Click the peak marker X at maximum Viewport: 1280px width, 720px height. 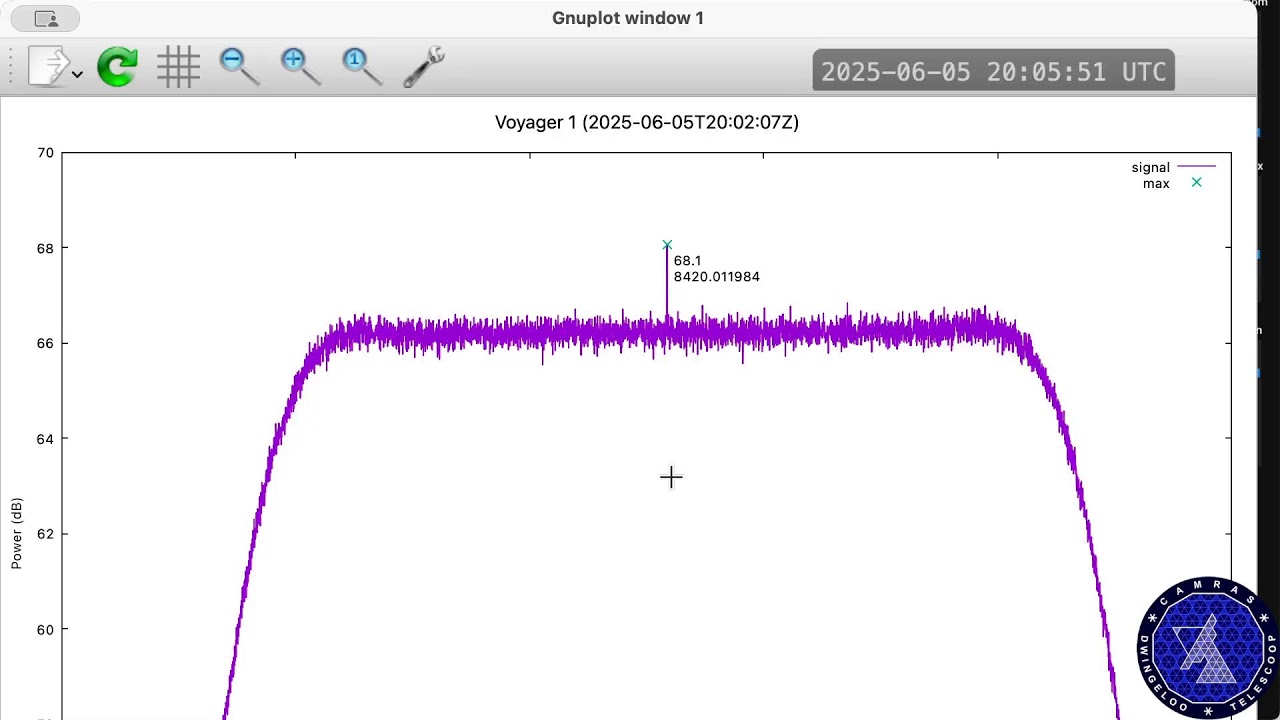click(x=667, y=245)
